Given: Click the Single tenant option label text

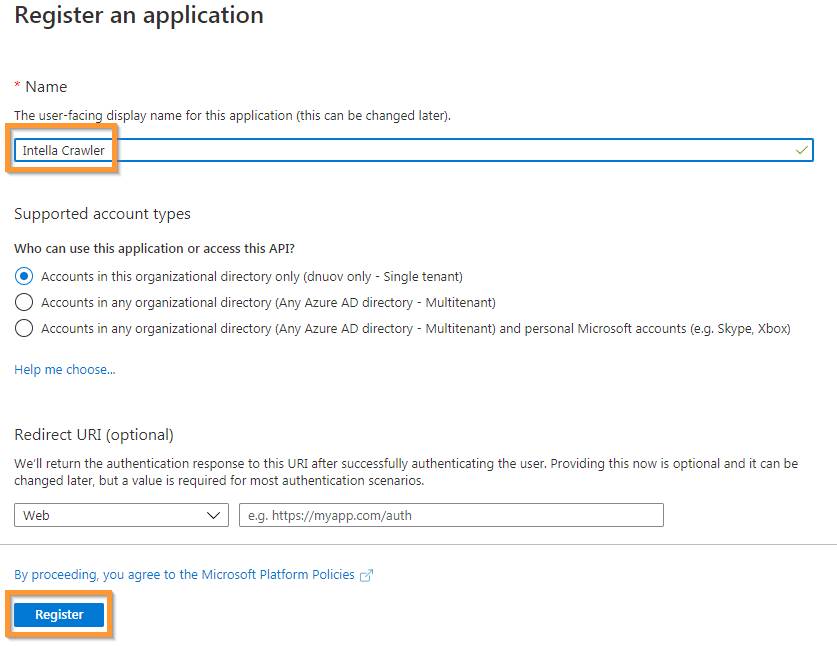Looking at the screenshot, I should 252,277.
